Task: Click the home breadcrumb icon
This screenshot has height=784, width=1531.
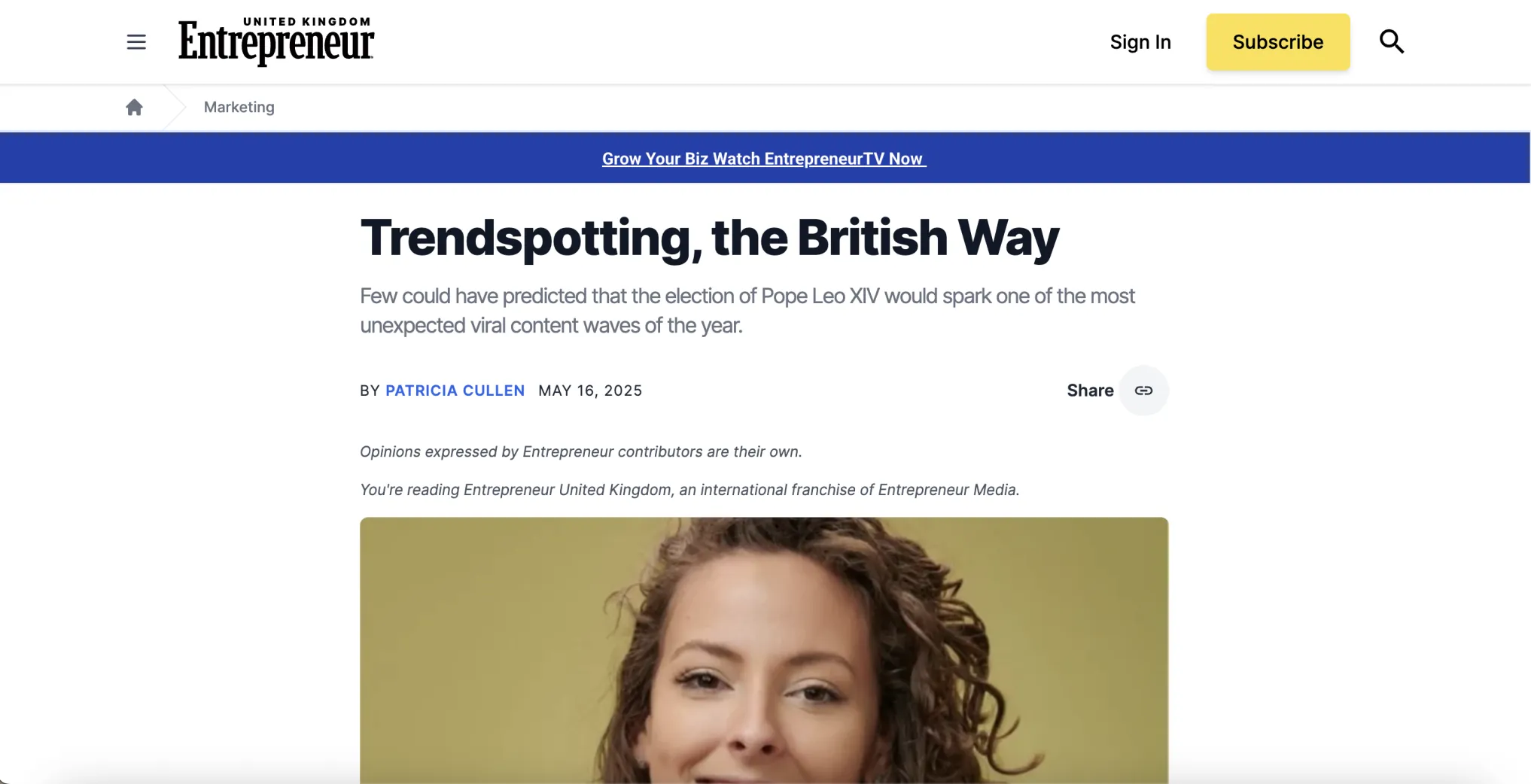Action: (x=134, y=107)
